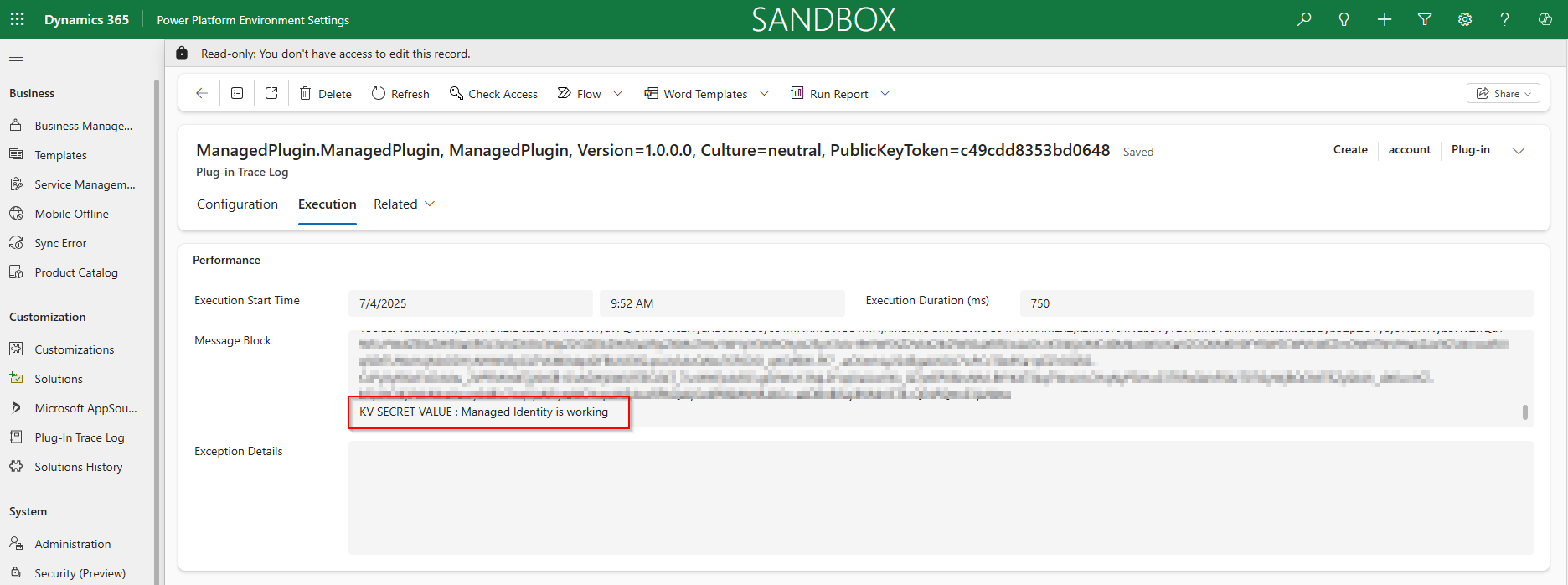Click the account header value
This screenshot has width=1568, height=585.
click(x=1410, y=149)
